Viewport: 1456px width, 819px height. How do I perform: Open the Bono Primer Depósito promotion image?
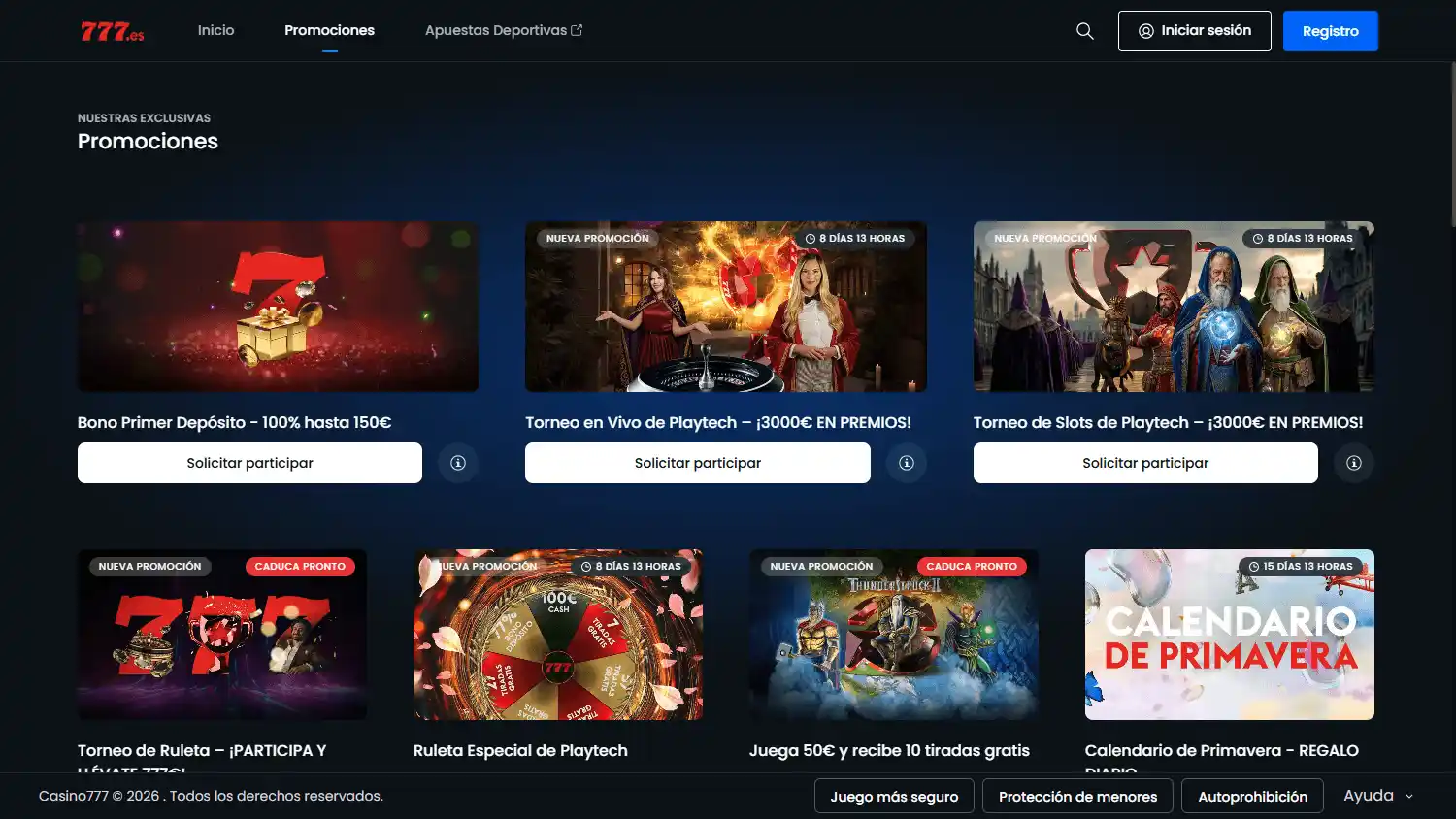[278, 307]
